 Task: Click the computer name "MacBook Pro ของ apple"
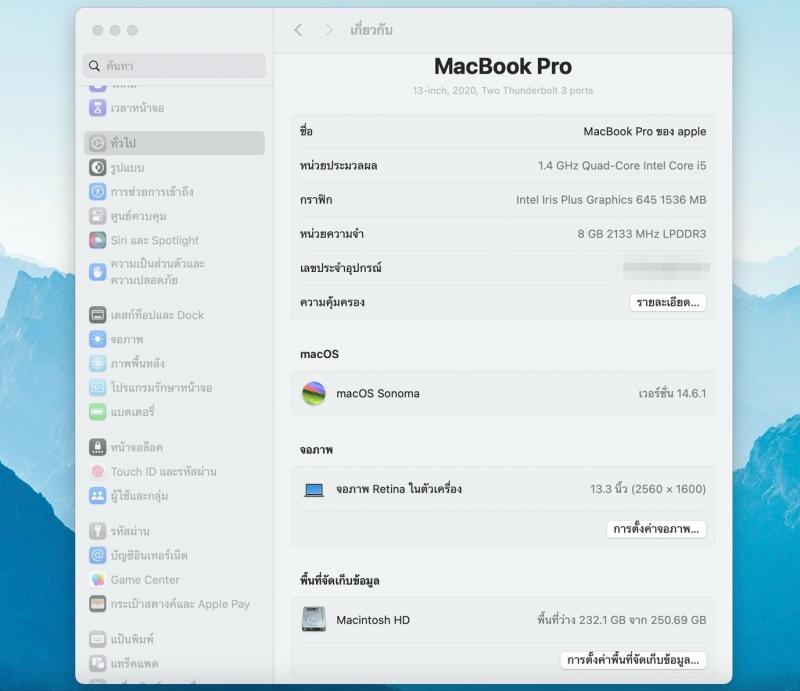tap(645, 131)
